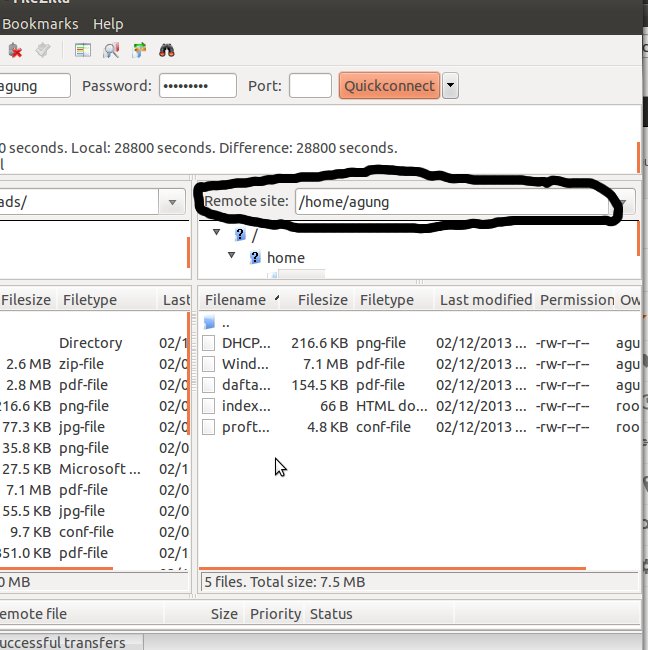Click status text '5 files. Total size: 7.5 MB'
The height and width of the screenshot is (650, 650).
(284, 582)
